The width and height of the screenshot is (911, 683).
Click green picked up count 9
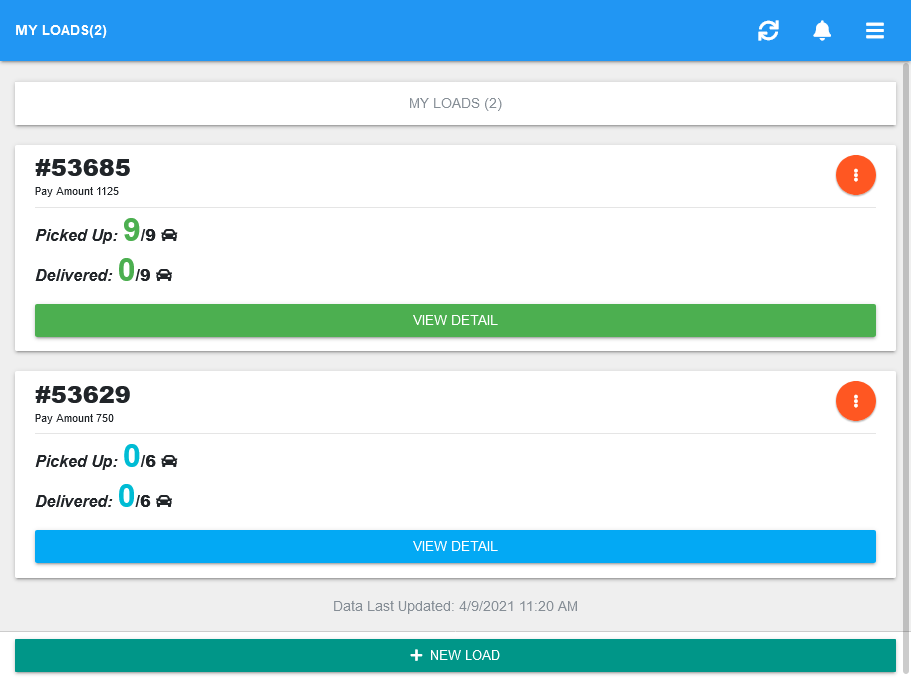coord(131,229)
